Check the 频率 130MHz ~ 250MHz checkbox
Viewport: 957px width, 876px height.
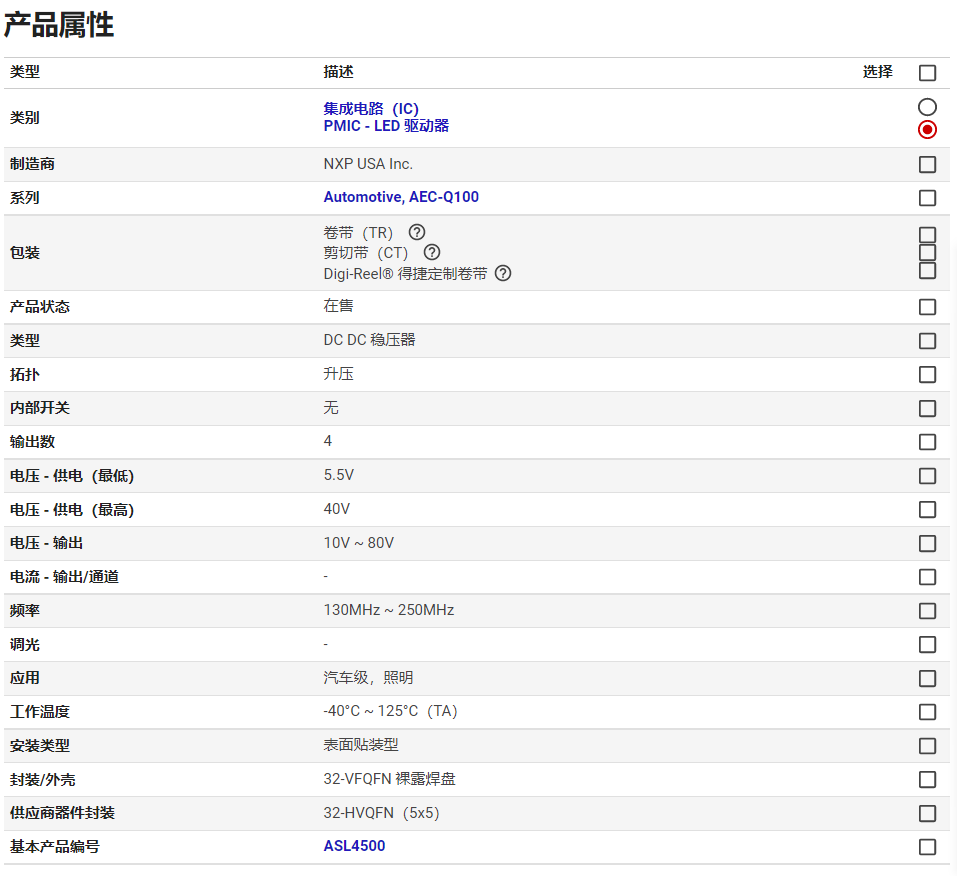coord(927,611)
